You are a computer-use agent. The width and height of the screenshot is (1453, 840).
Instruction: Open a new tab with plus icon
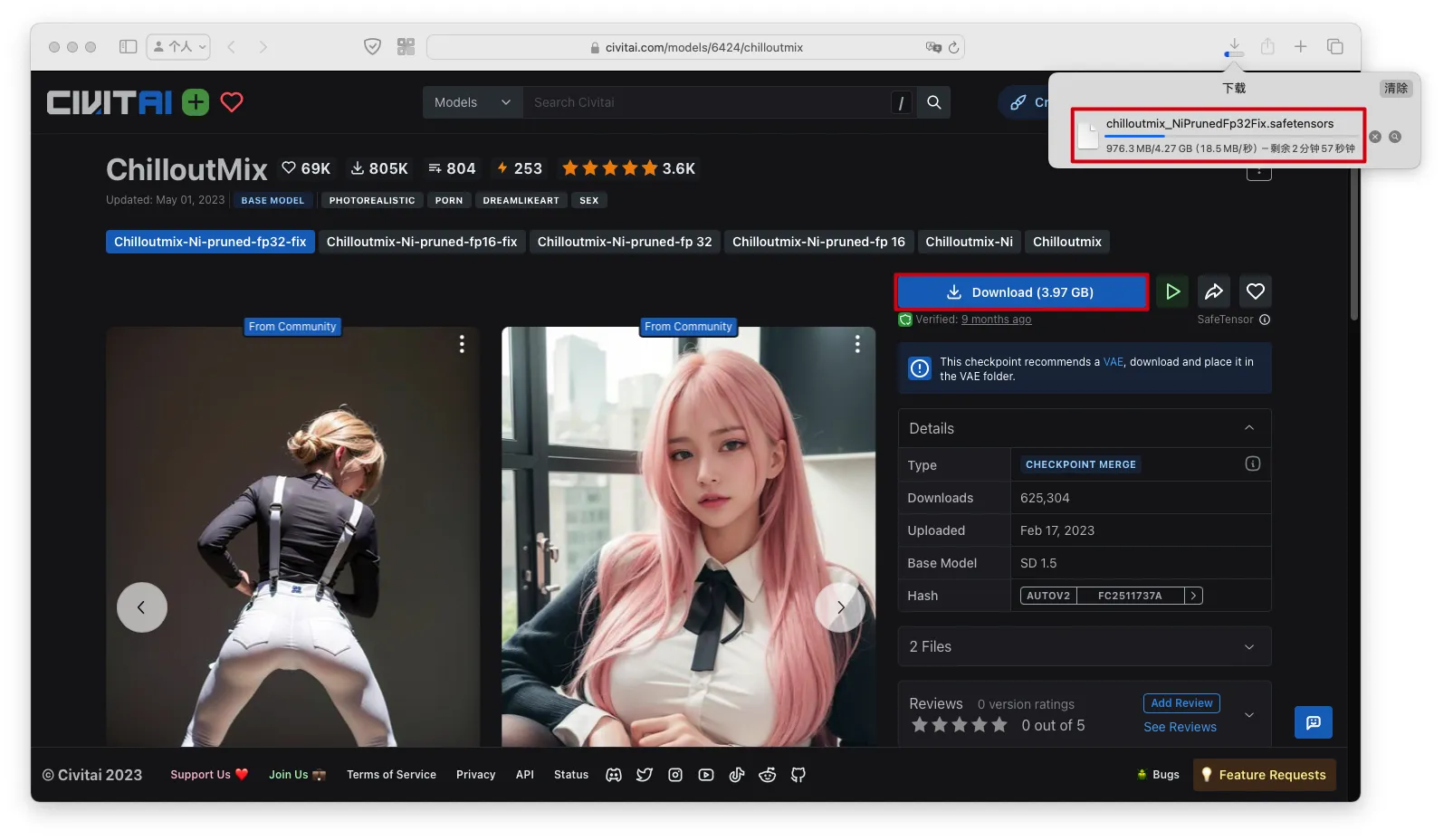[x=1300, y=46]
